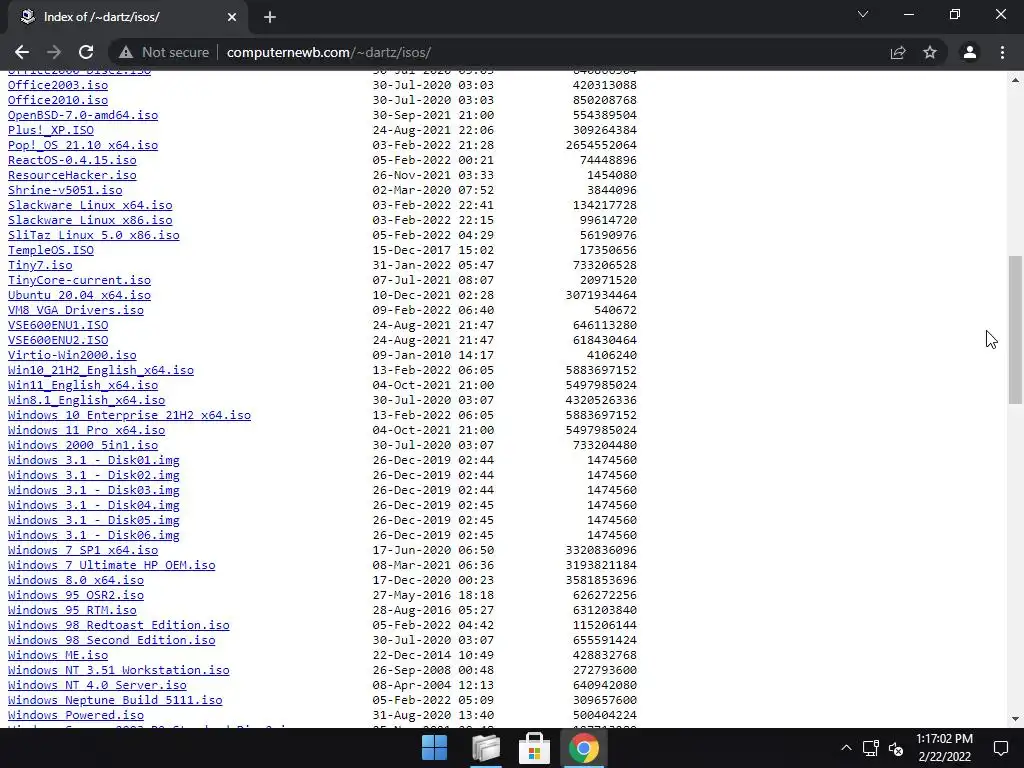Open the VSE600ENU2.ISO link
1024x768 pixels.
(x=58, y=340)
